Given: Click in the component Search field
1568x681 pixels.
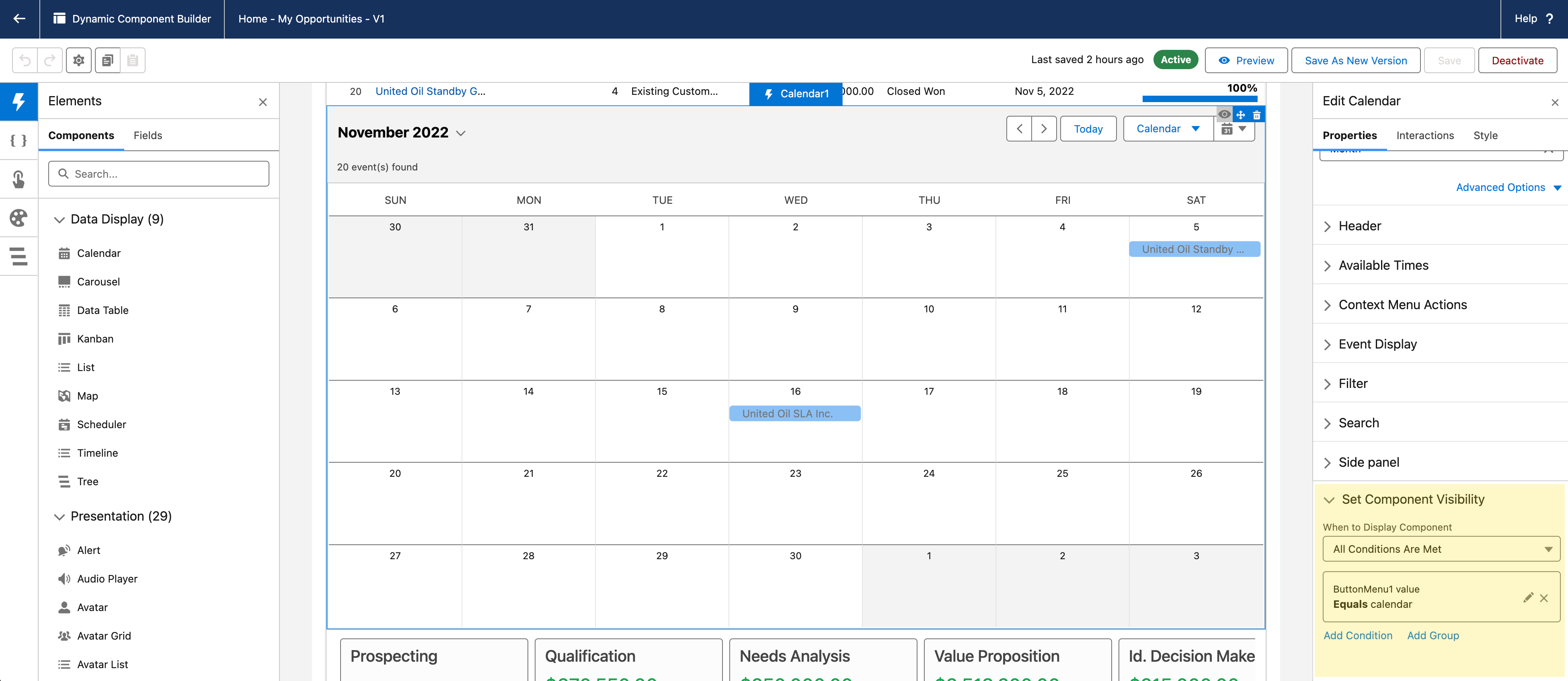Looking at the screenshot, I should click(x=158, y=174).
